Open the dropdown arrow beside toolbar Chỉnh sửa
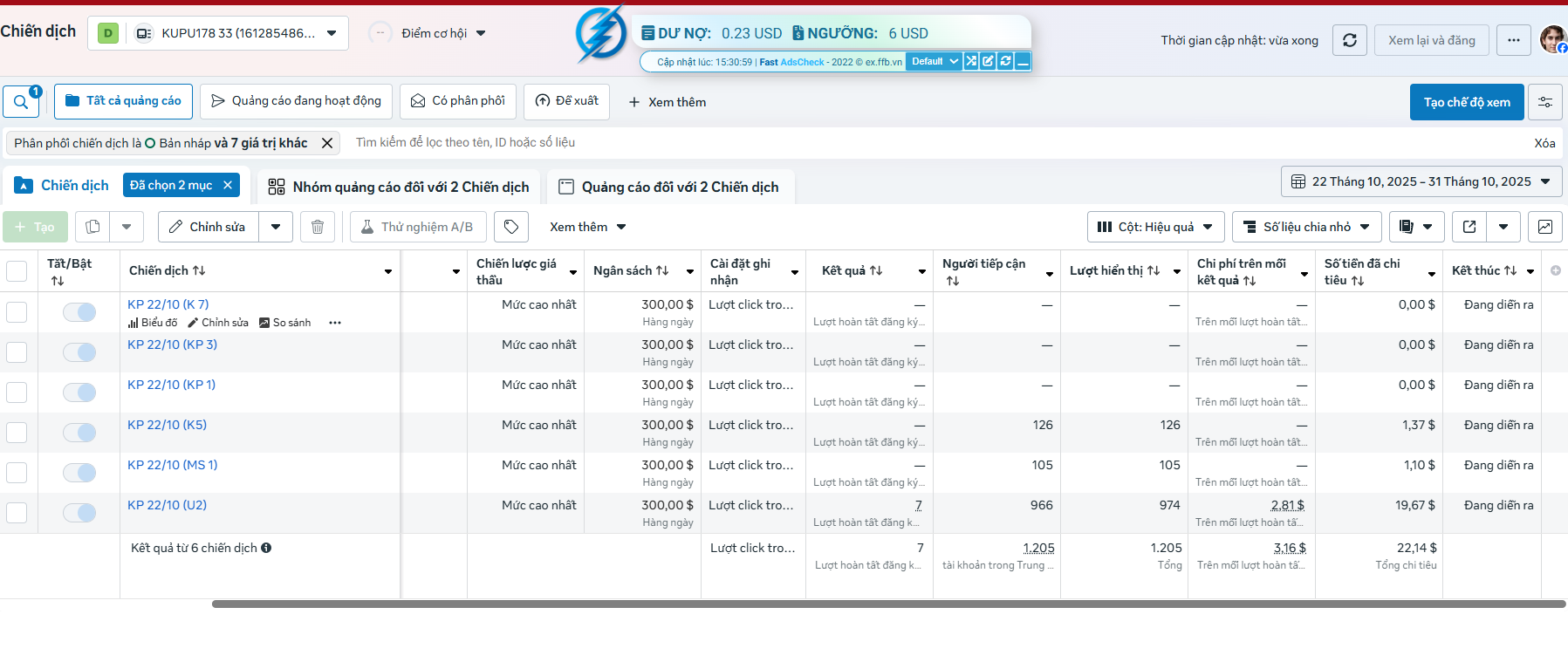Screen dimensions: 1568x662 coord(276,227)
